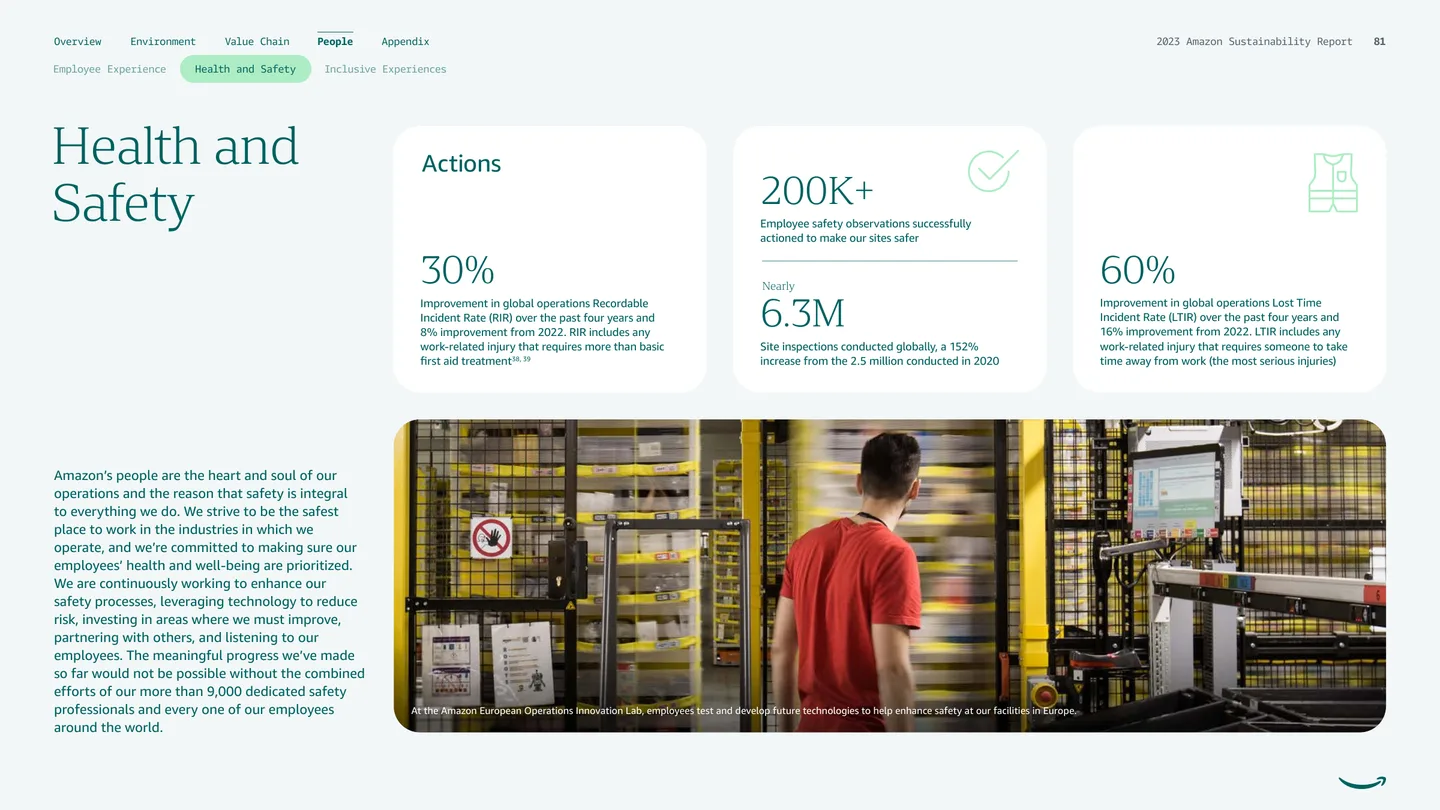The image size is (1440, 810).
Task: Click the Lost Time Incident Rate description text
Action: tap(1223, 332)
